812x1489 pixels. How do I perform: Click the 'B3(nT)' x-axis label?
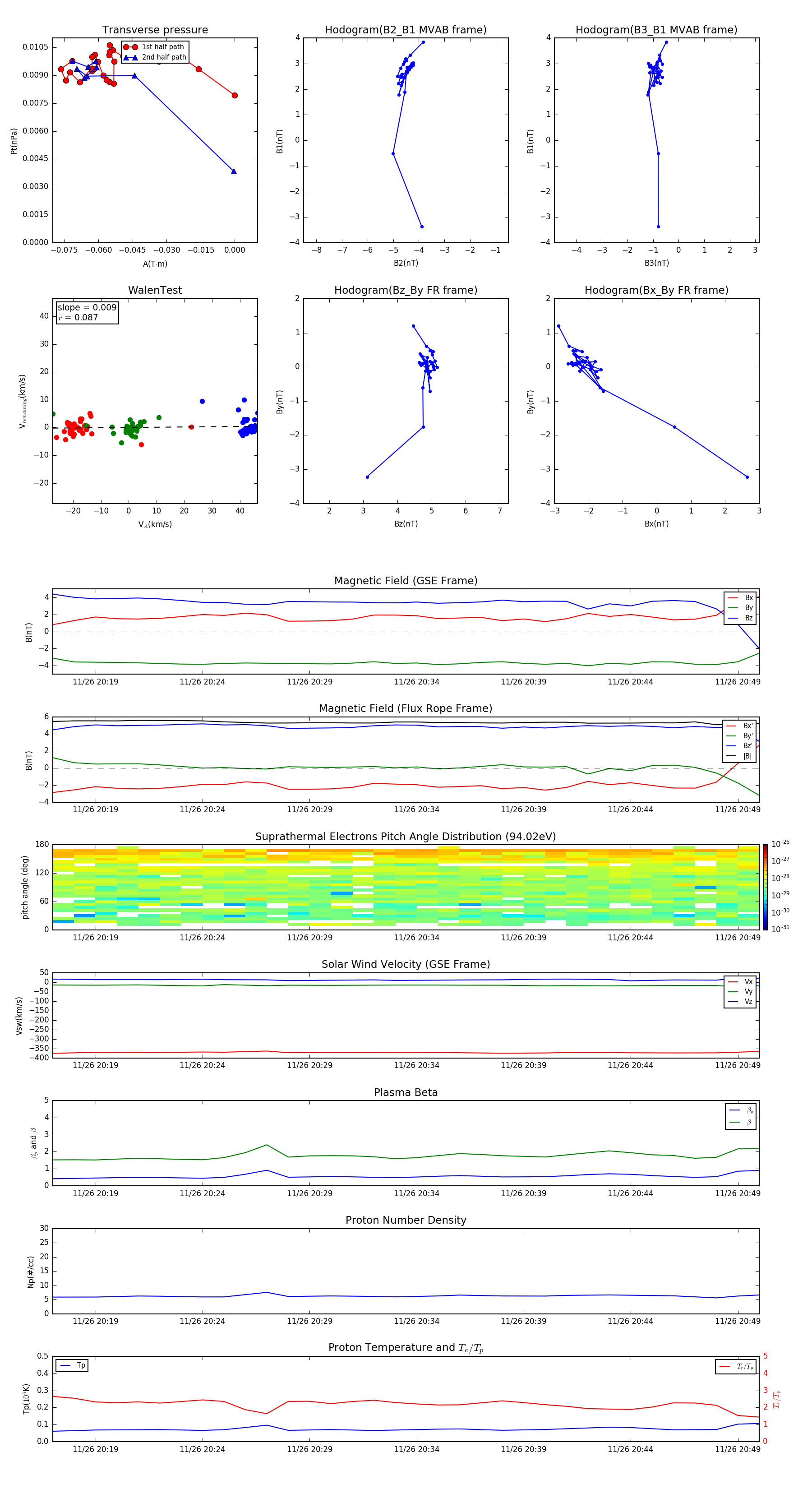pyautogui.click(x=656, y=263)
